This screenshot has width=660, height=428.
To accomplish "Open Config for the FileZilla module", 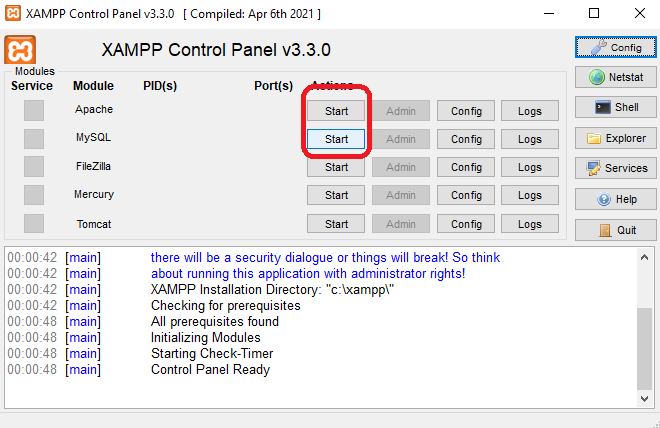I will point(466,167).
